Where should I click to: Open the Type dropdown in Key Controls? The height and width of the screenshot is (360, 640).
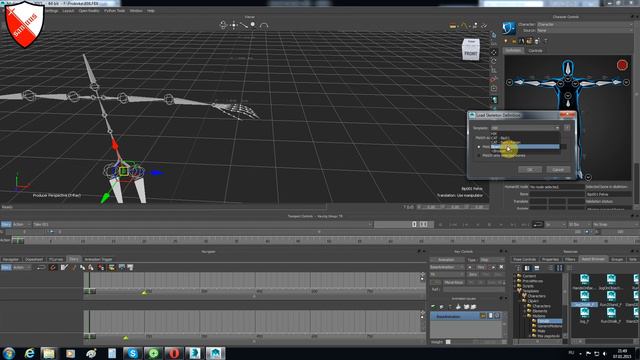492,260
